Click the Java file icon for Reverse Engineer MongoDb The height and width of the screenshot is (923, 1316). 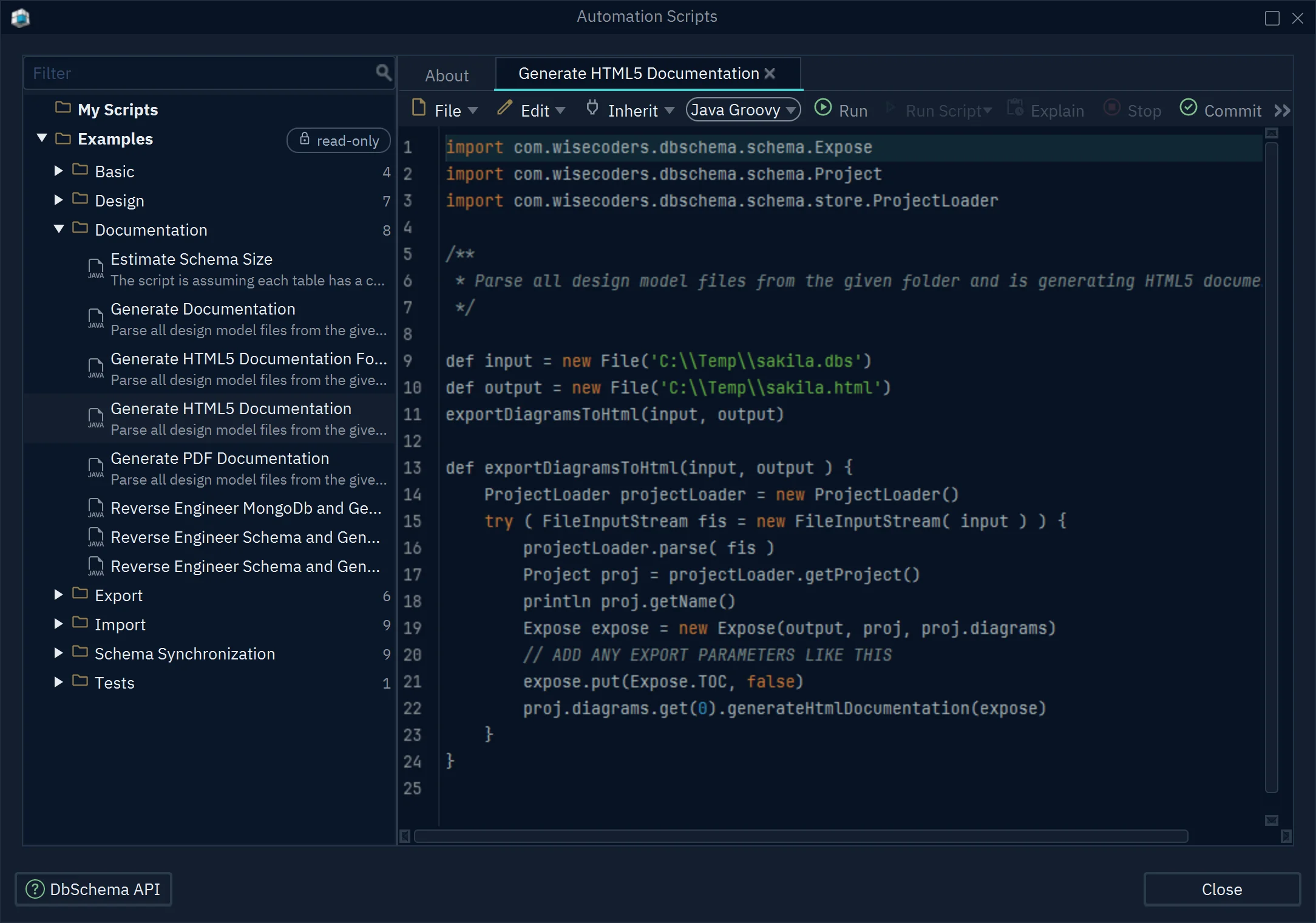click(x=96, y=508)
